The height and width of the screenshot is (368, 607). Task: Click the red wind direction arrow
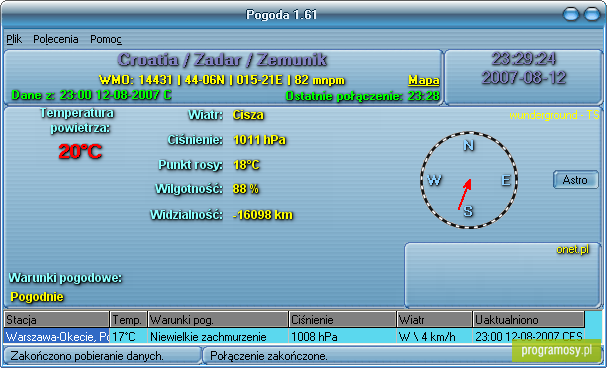pyautogui.click(x=465, y=194)
